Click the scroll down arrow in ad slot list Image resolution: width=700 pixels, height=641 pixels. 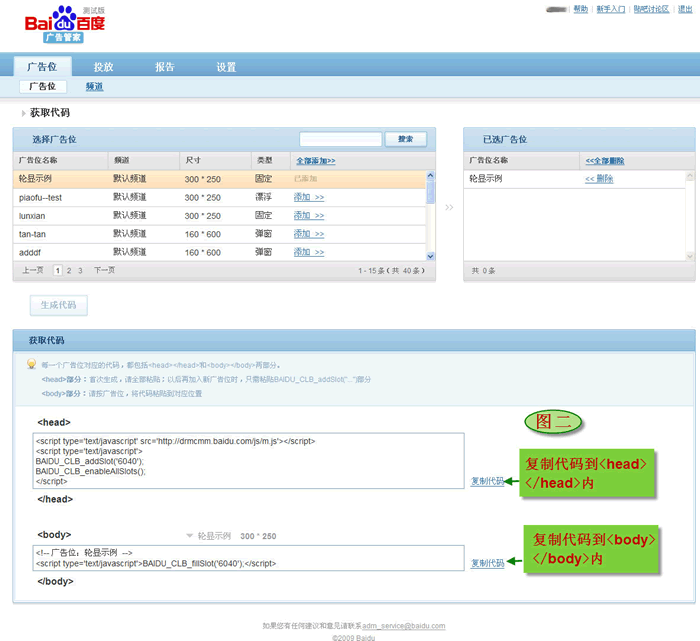tap(430, 256)
